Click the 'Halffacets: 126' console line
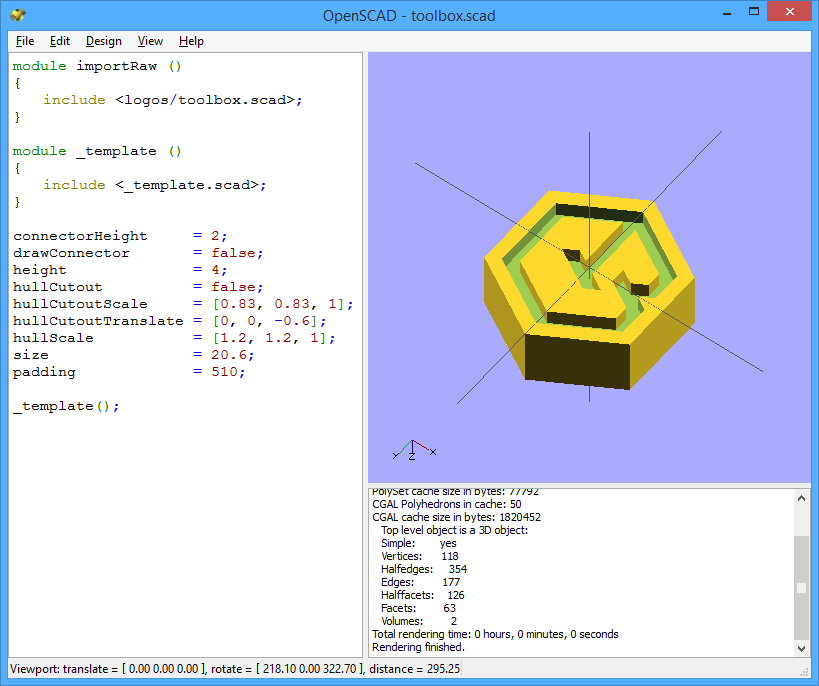 (423, 595)
